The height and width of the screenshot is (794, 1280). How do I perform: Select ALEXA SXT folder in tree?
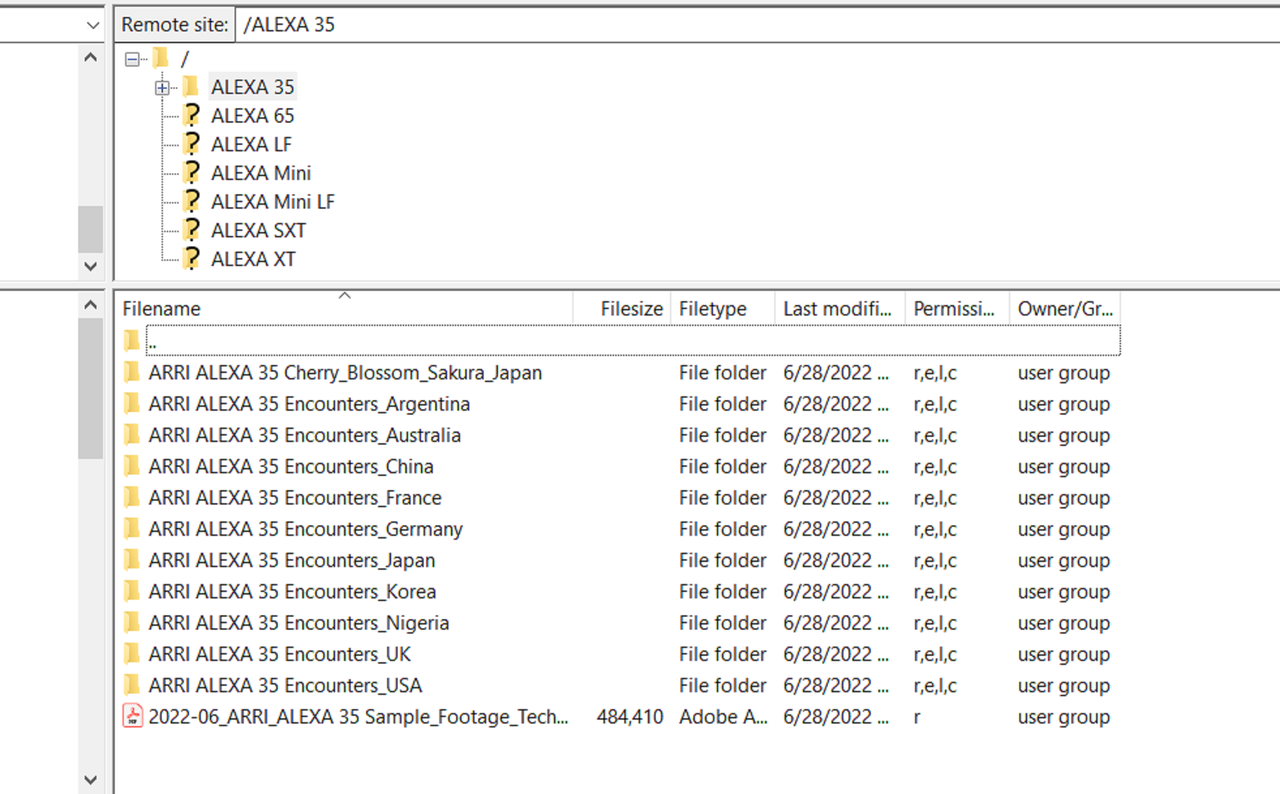[x=258, y=230]
